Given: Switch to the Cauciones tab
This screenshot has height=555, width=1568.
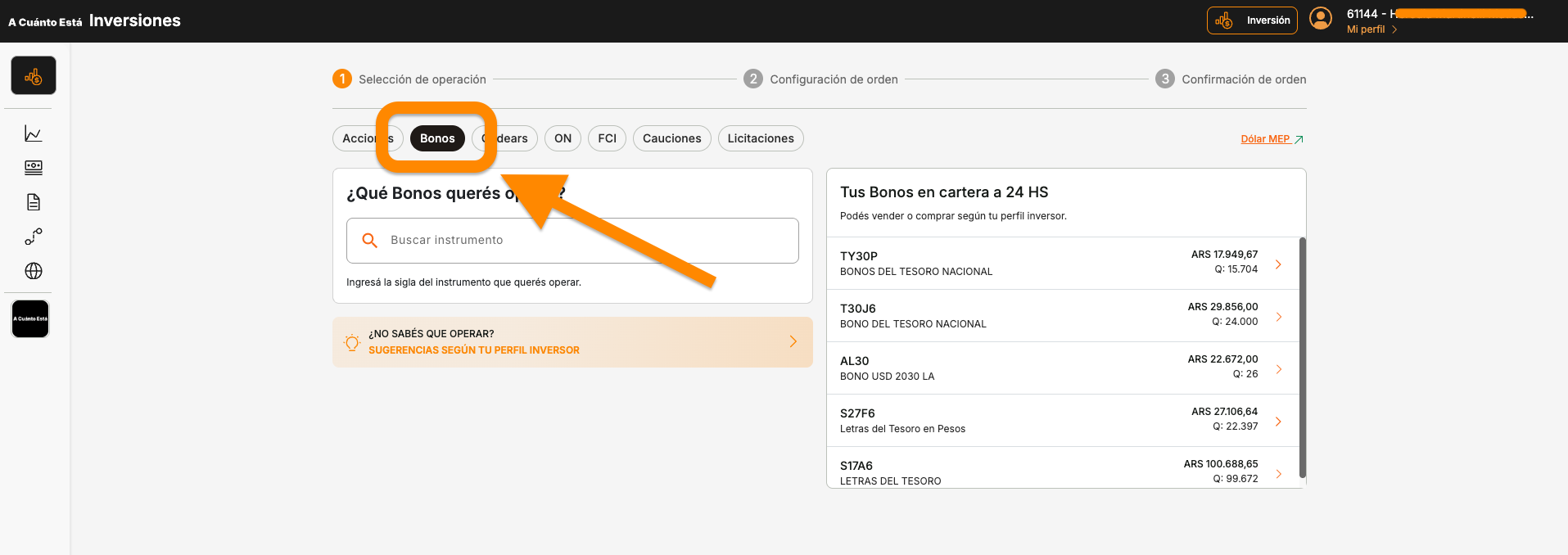Looking at the screenshot, I should pos(671,138).
